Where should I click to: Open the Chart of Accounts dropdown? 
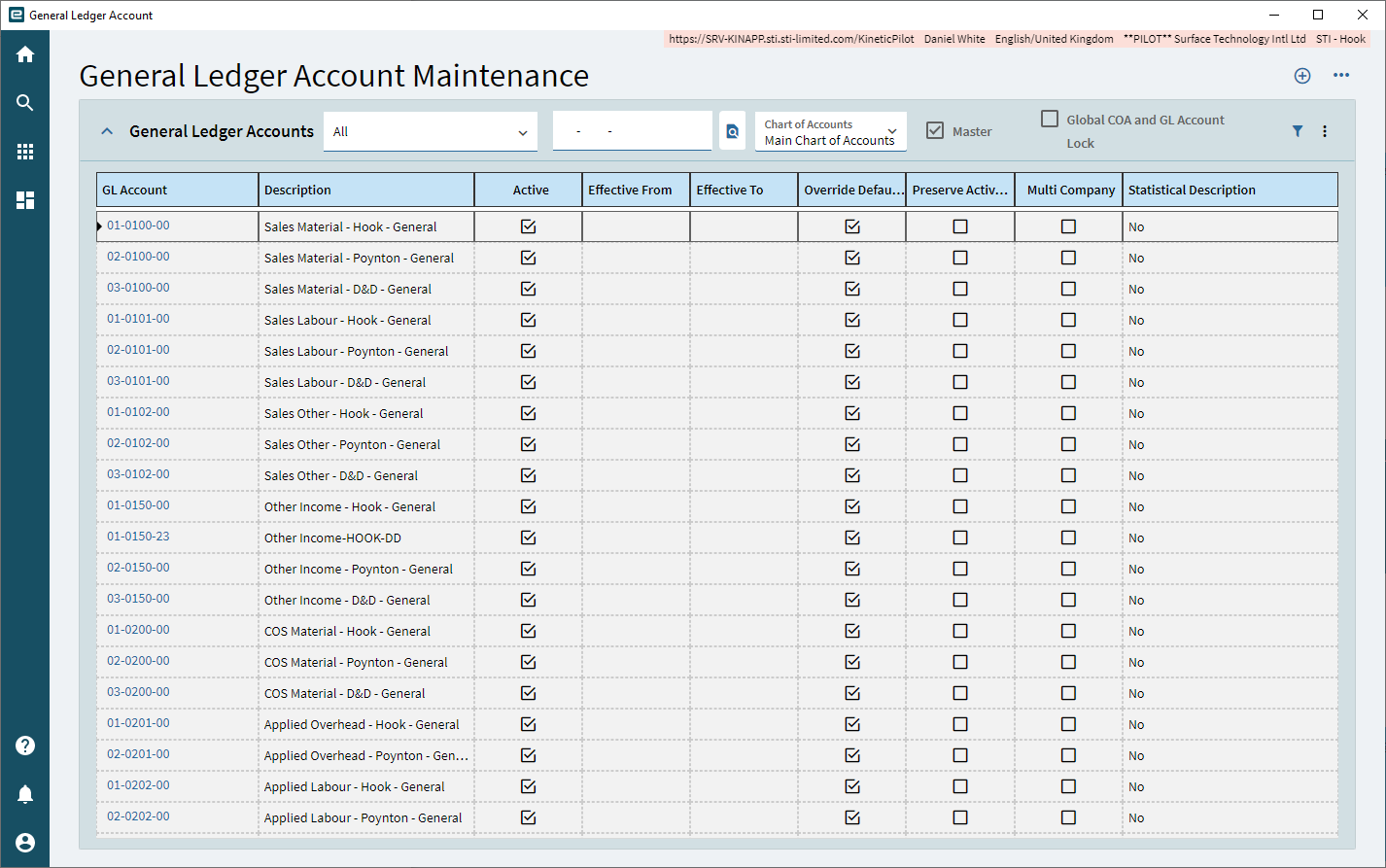pos(830,130)
